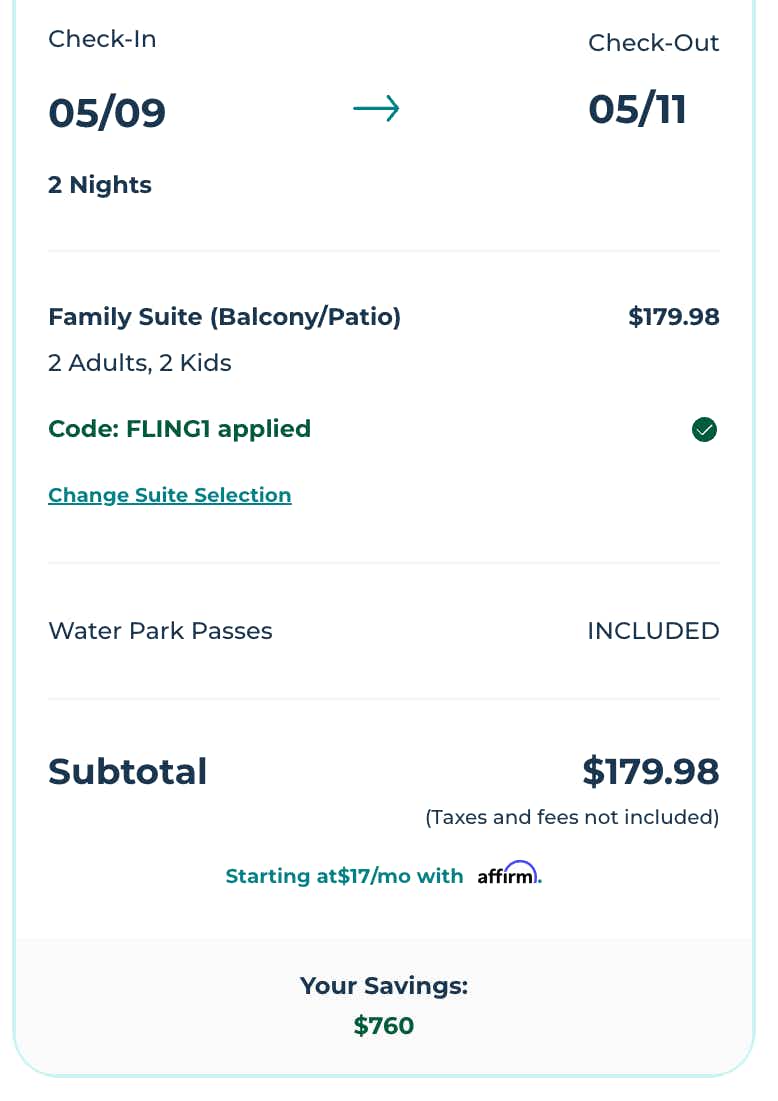Click the arrow between check-in and check-out
The image size is (778, 1101).
click(x=376, y=109)
